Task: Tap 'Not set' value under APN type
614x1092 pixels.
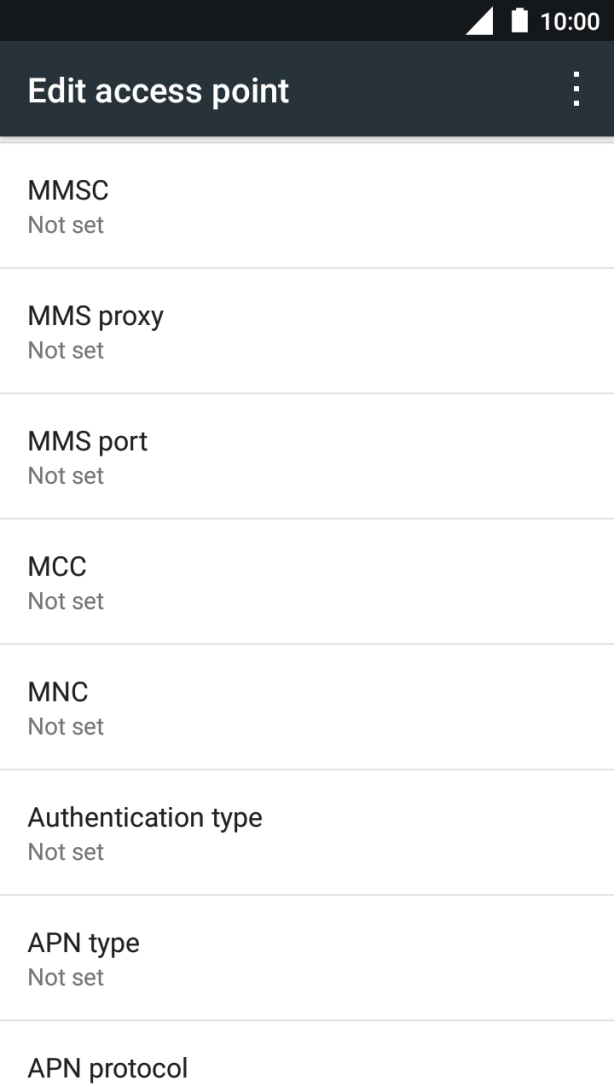Action: [66, 977]
